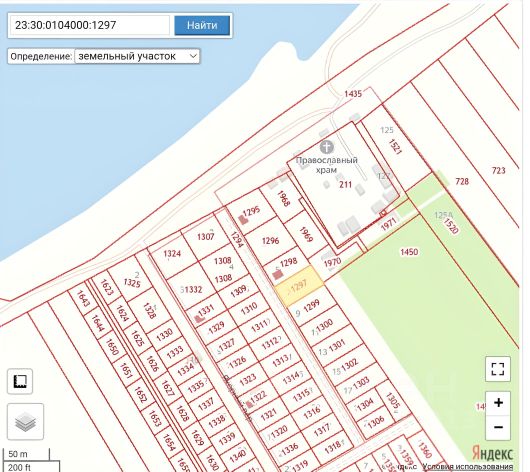
Task: Click the 50 m scale bar
Action: point(26,454)
